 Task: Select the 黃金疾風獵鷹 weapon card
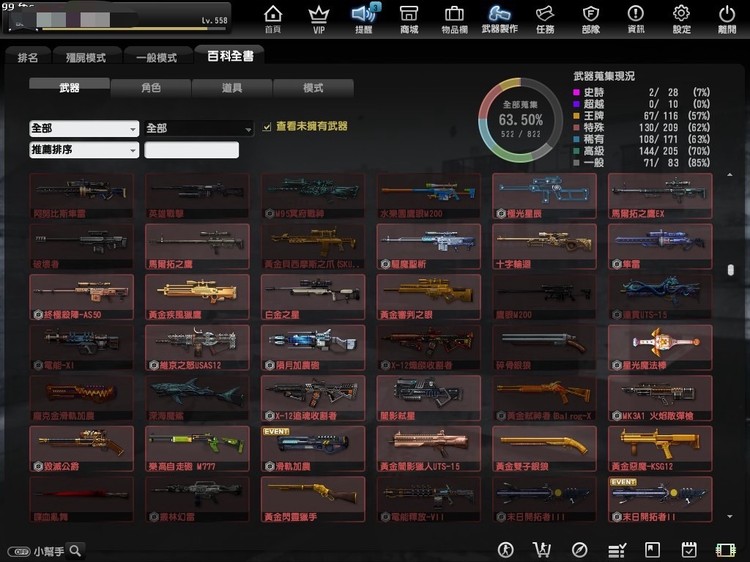tap(197, 297)
